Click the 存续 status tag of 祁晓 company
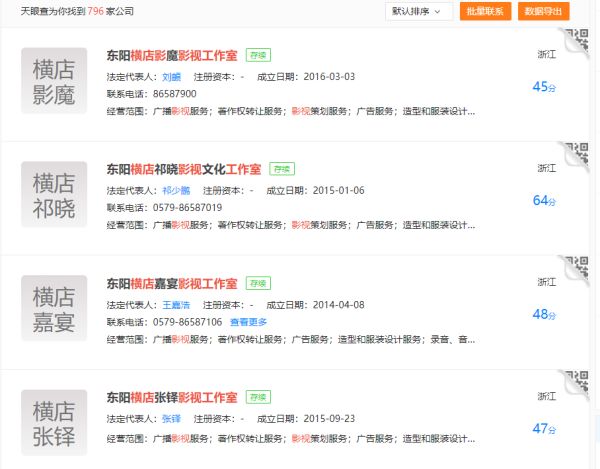 tap(282, 169)
